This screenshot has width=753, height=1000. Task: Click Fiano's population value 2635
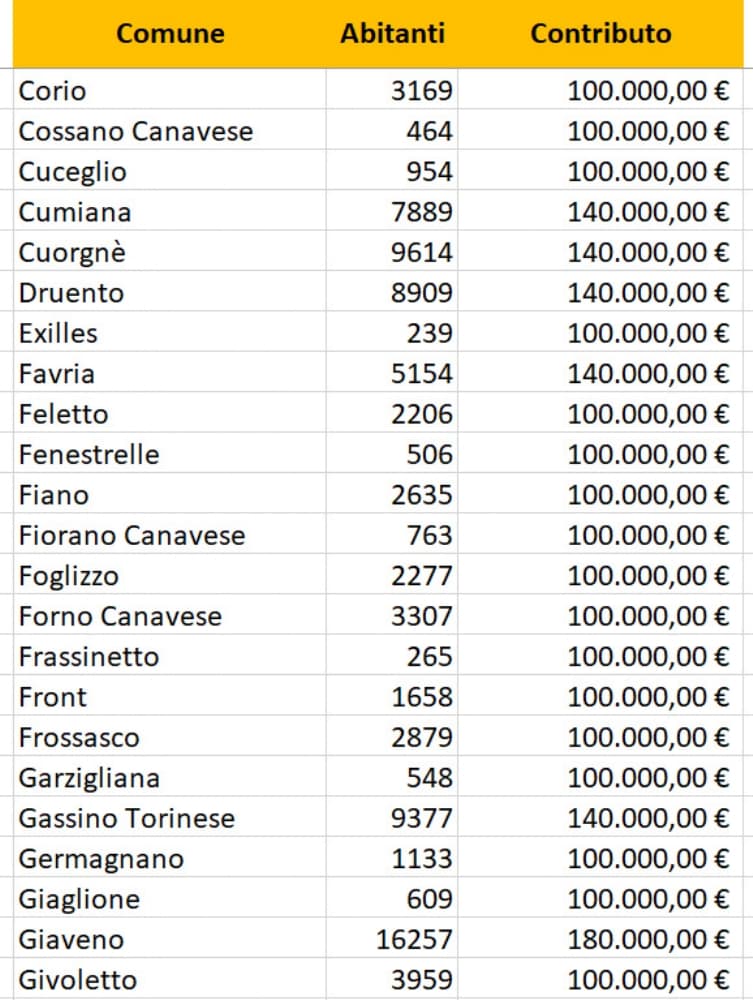click(422, 495)
